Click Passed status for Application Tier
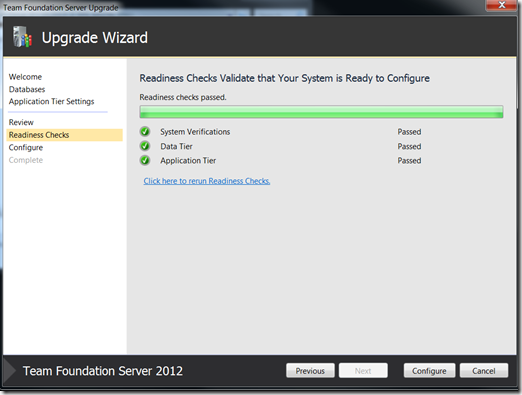This screenshot has width=522, height=395. (x=409, y=161)
